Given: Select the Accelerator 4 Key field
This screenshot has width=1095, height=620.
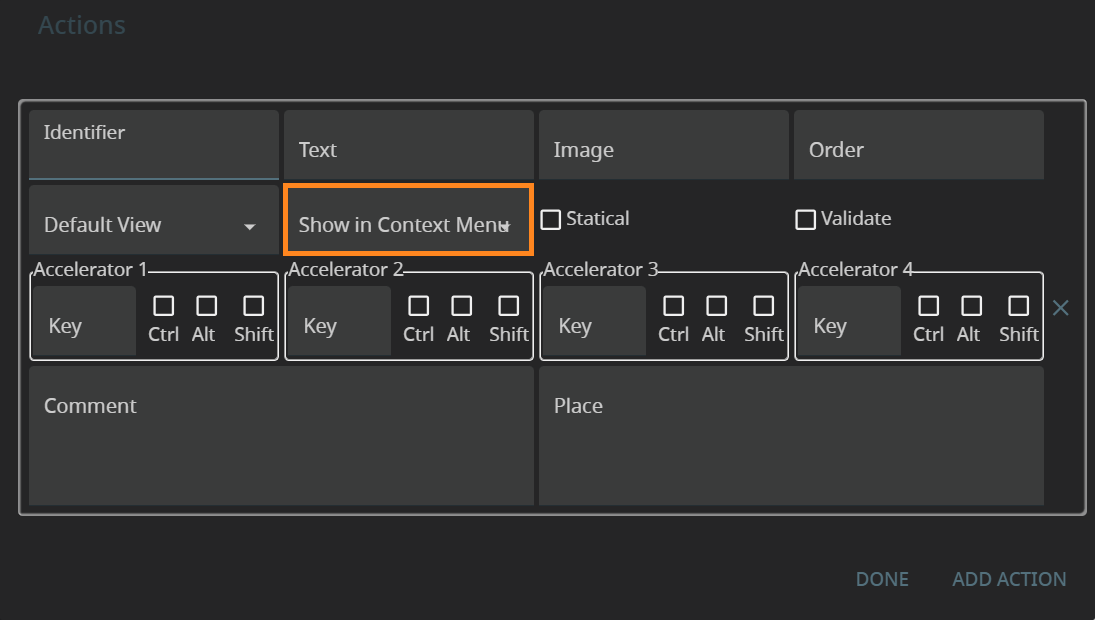Looking at the screenshot, I should coord(849,325).
